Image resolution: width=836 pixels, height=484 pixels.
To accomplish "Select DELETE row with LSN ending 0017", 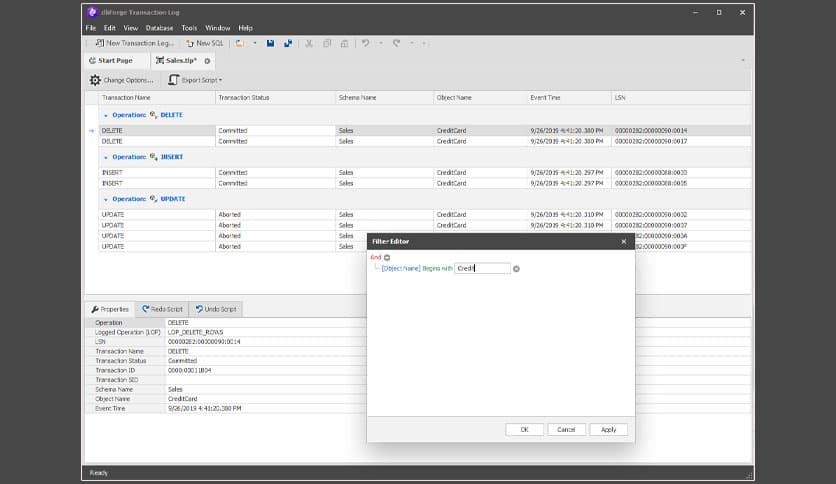I will [x=424, y=141].
